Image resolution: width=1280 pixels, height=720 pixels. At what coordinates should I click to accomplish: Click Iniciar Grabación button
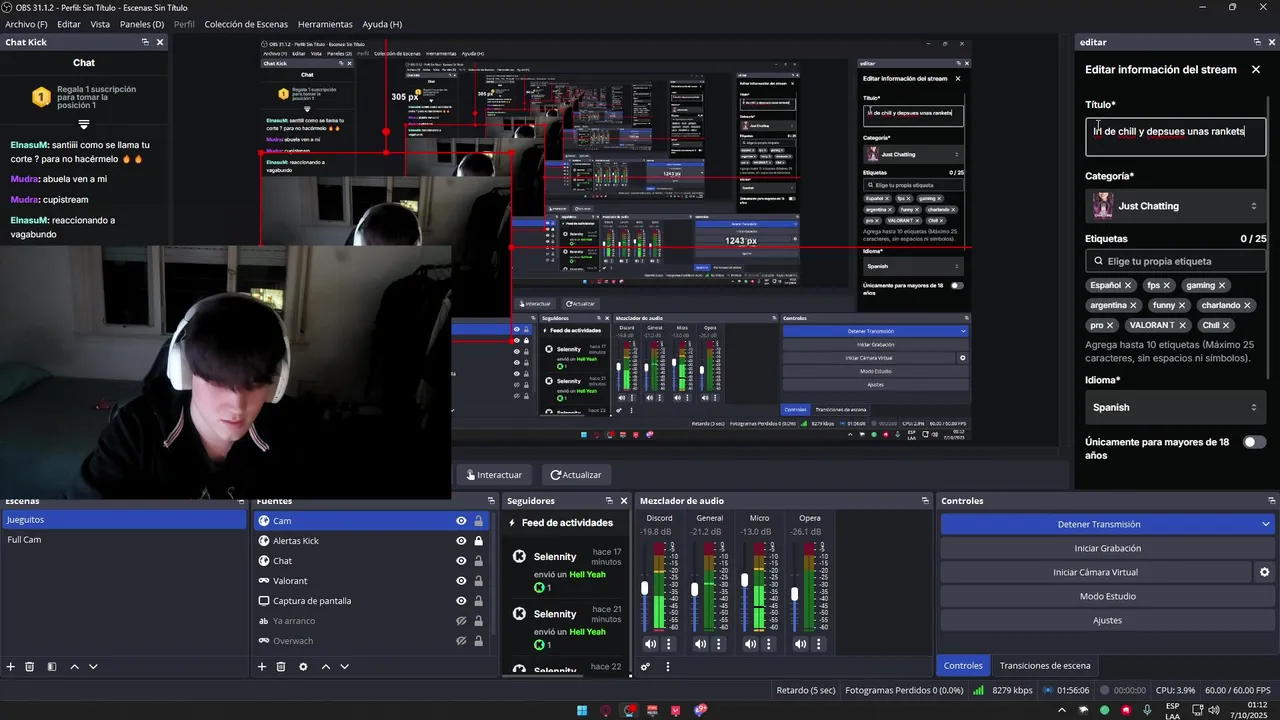[x=1107, y=548]
